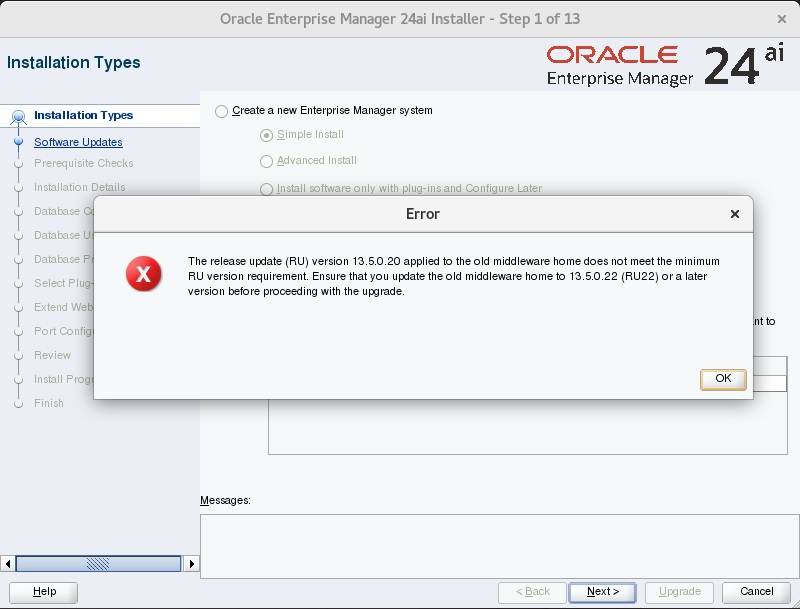Click the Messages label

(x=226, y=500)
